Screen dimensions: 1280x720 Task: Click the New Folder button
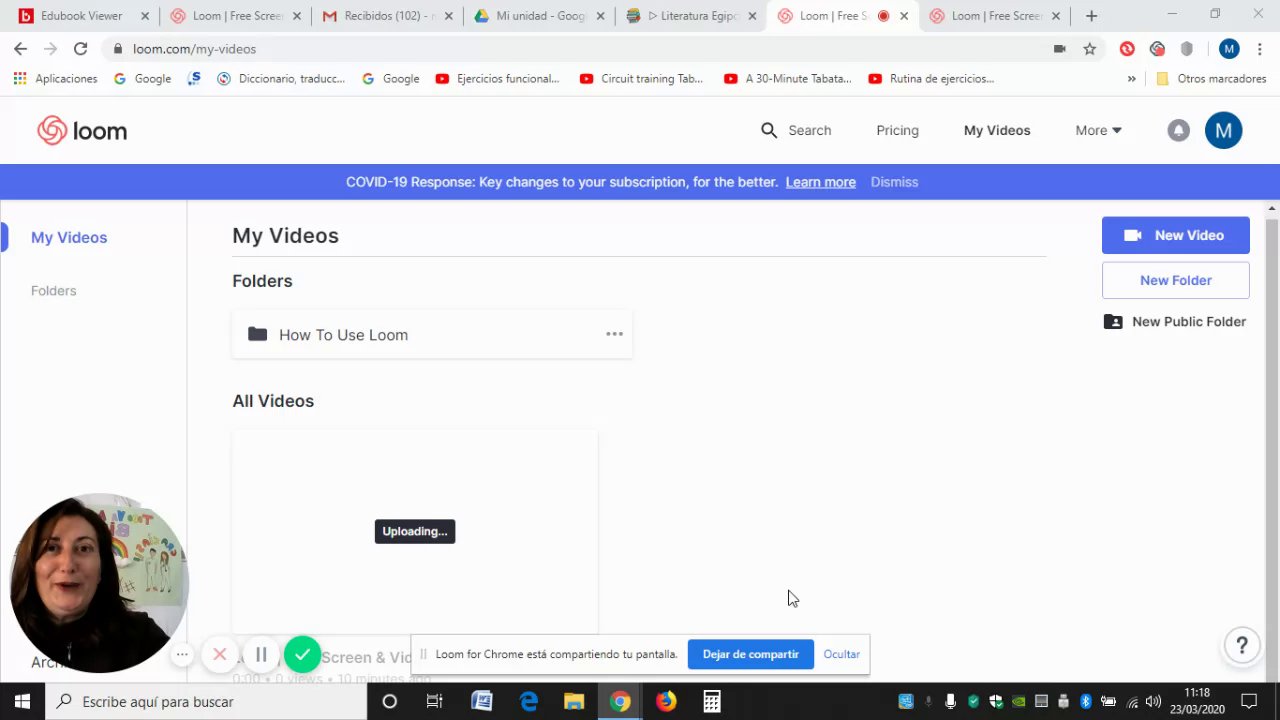(1176, 280)
